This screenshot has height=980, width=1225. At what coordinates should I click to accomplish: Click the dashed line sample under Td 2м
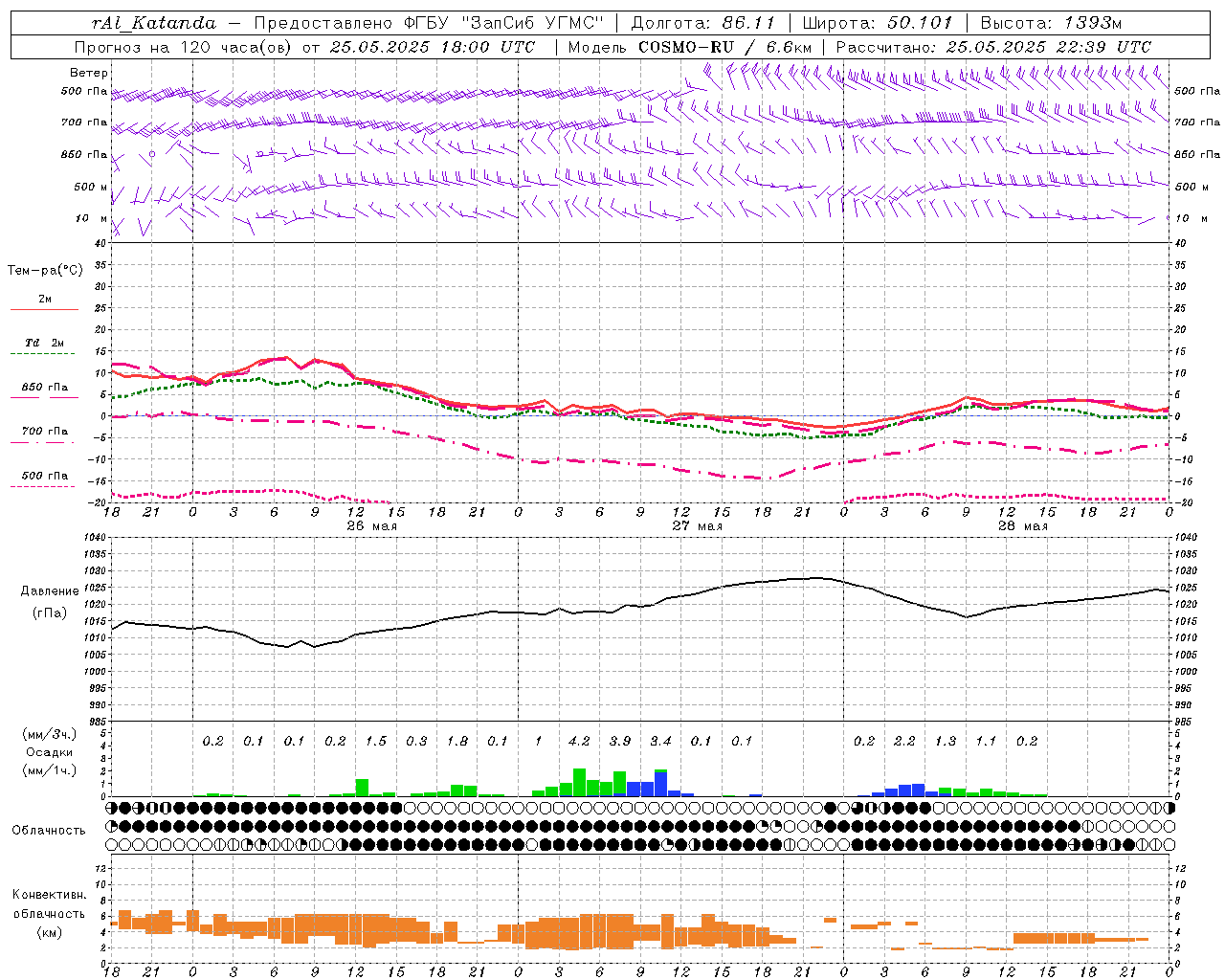(x=42, y=354)
